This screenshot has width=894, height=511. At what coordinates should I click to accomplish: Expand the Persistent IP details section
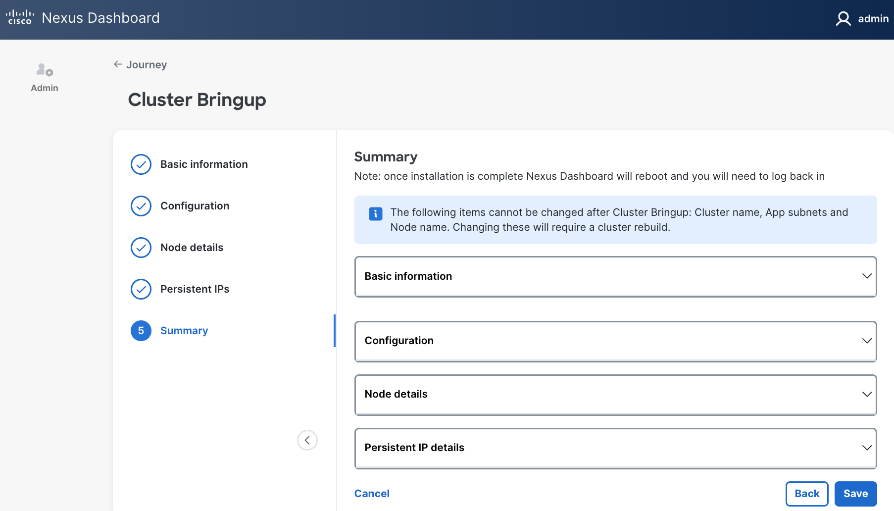point(867,447)
